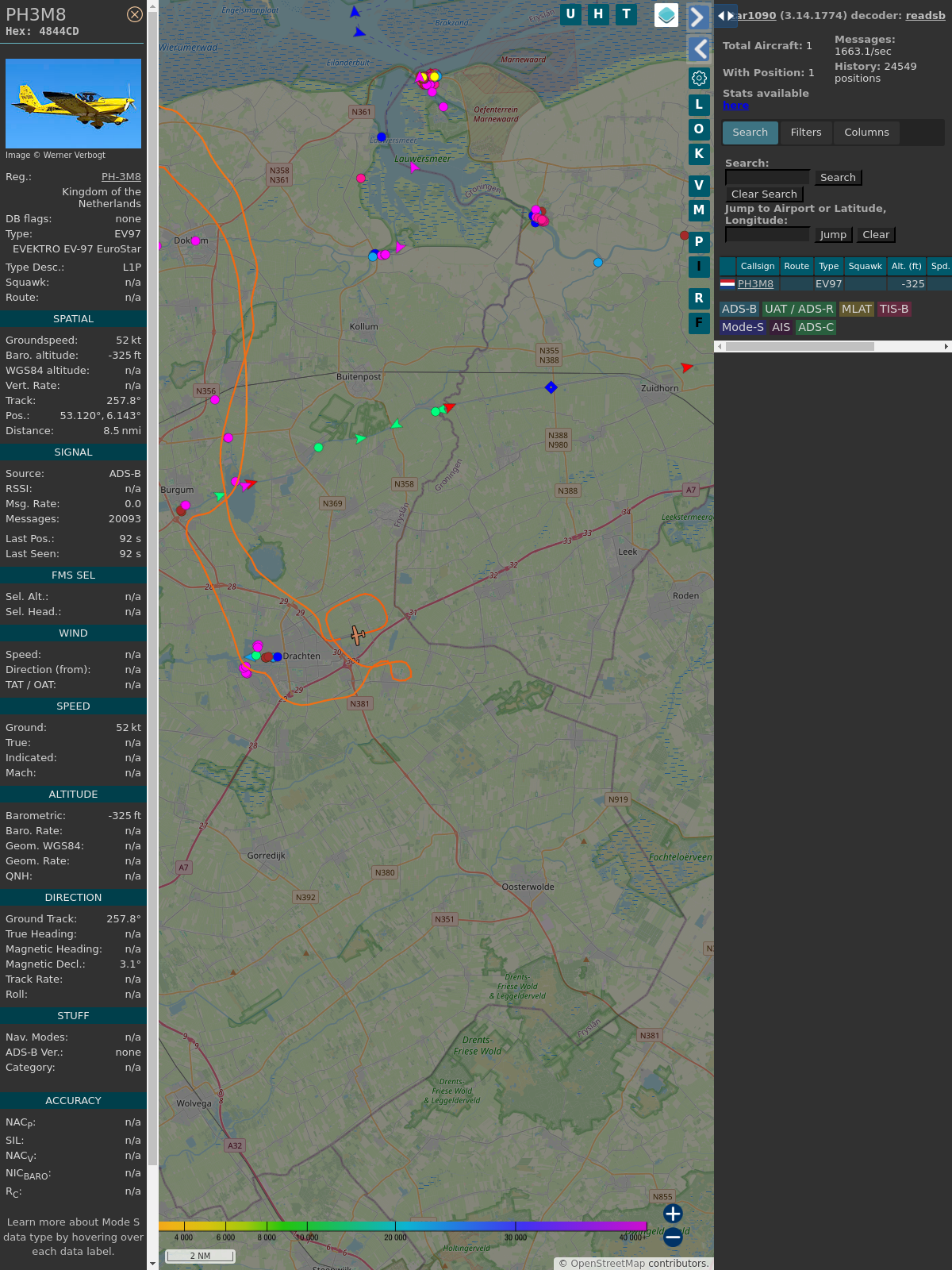Click the Clear Search button
The width and height of the screenshot is (952, 1270).
tap(764, 194)
